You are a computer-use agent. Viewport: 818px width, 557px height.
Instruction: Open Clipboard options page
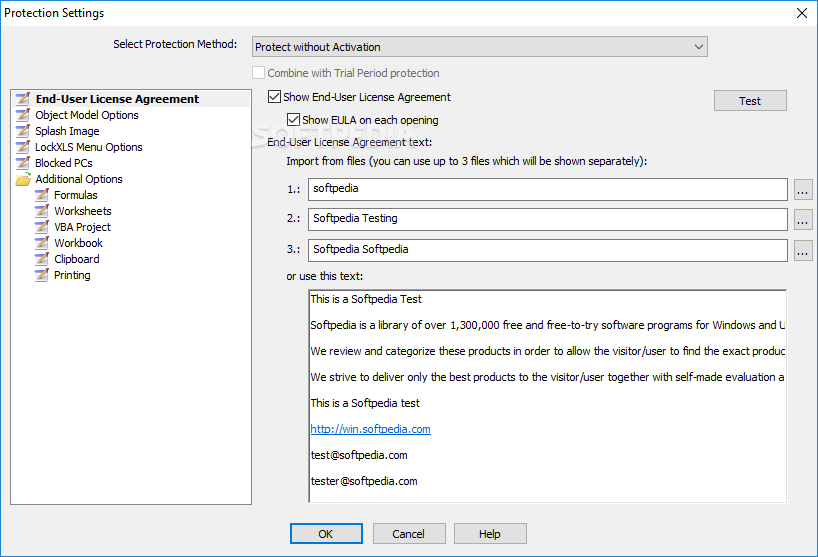[x=77, y=259]
